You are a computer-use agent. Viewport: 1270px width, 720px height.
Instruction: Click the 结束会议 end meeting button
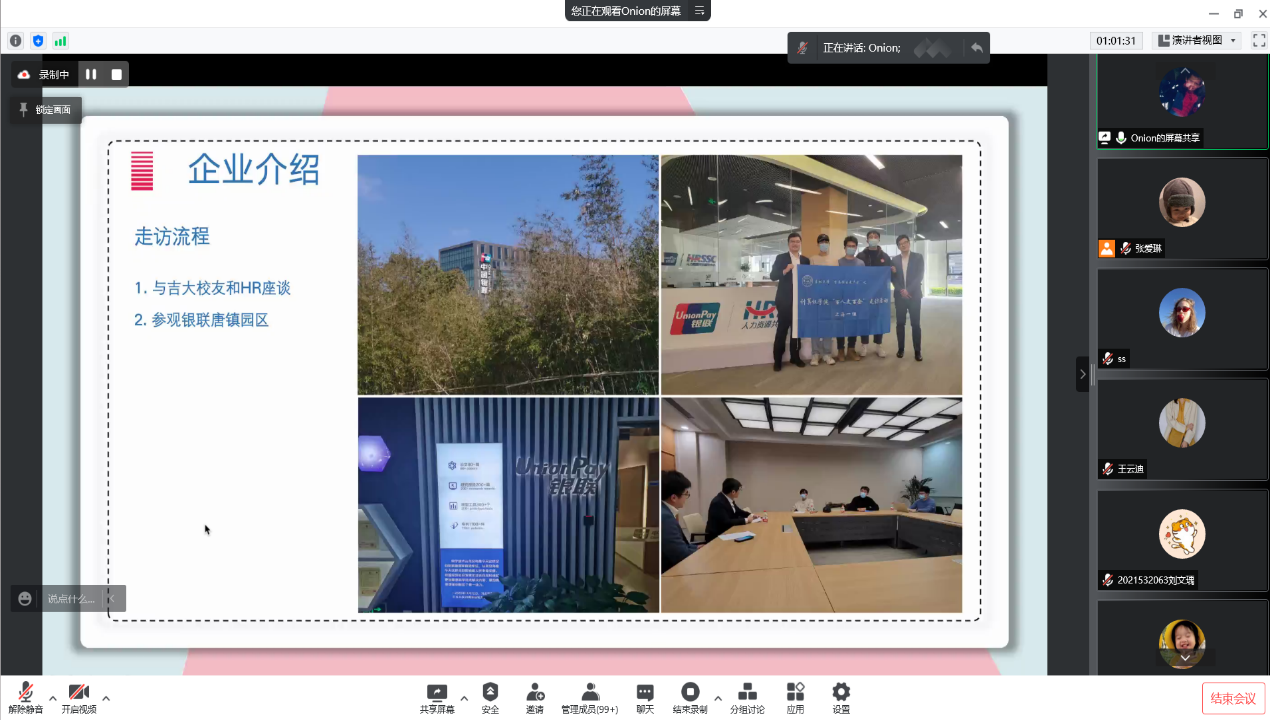pos(1233,698)
